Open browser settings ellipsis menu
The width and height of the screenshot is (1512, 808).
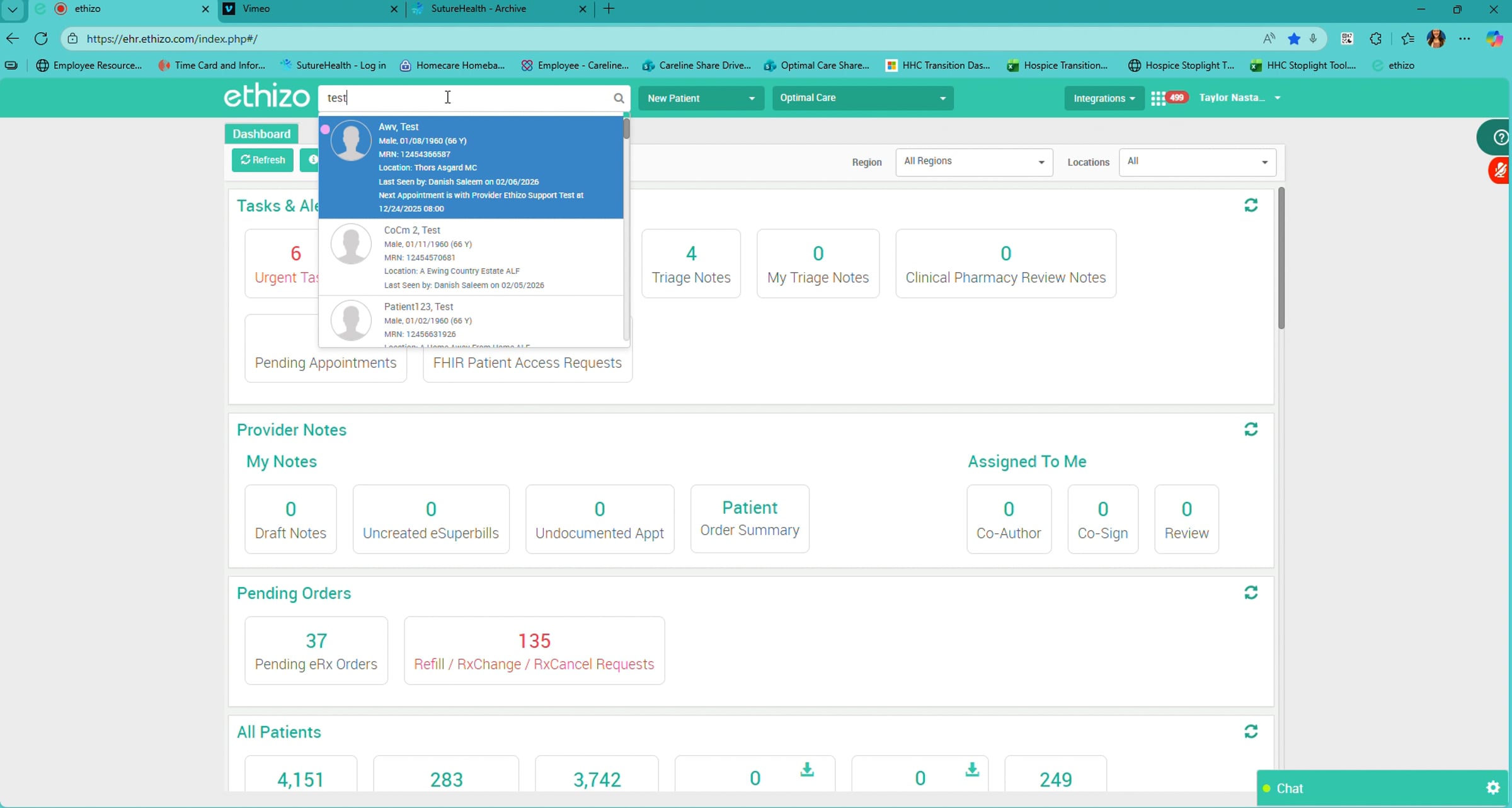pos(1465,39)
